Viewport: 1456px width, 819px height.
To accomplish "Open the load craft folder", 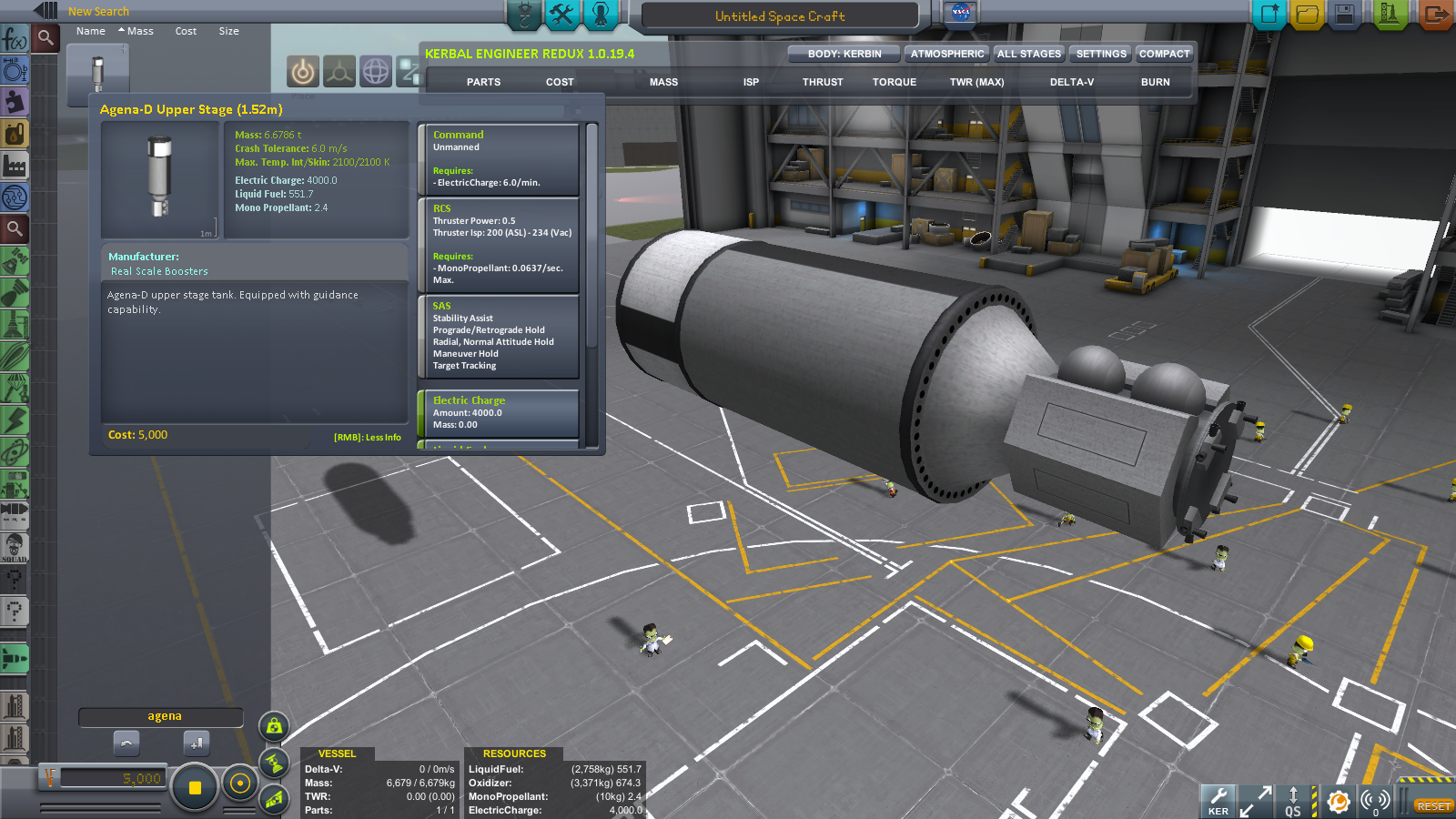I will [1307, 15].
